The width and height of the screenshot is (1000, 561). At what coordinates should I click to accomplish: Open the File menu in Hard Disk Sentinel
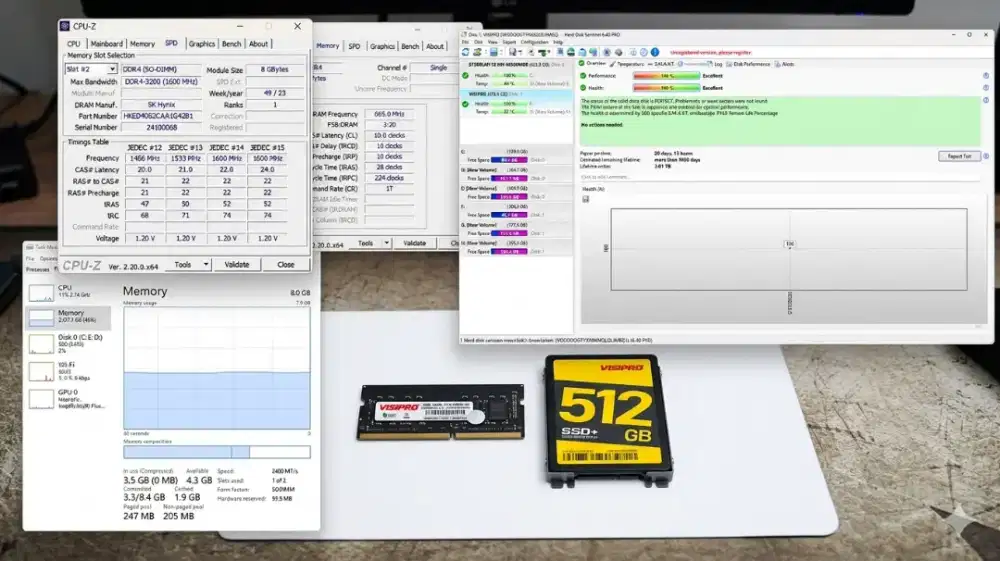(x=466, y=43)
